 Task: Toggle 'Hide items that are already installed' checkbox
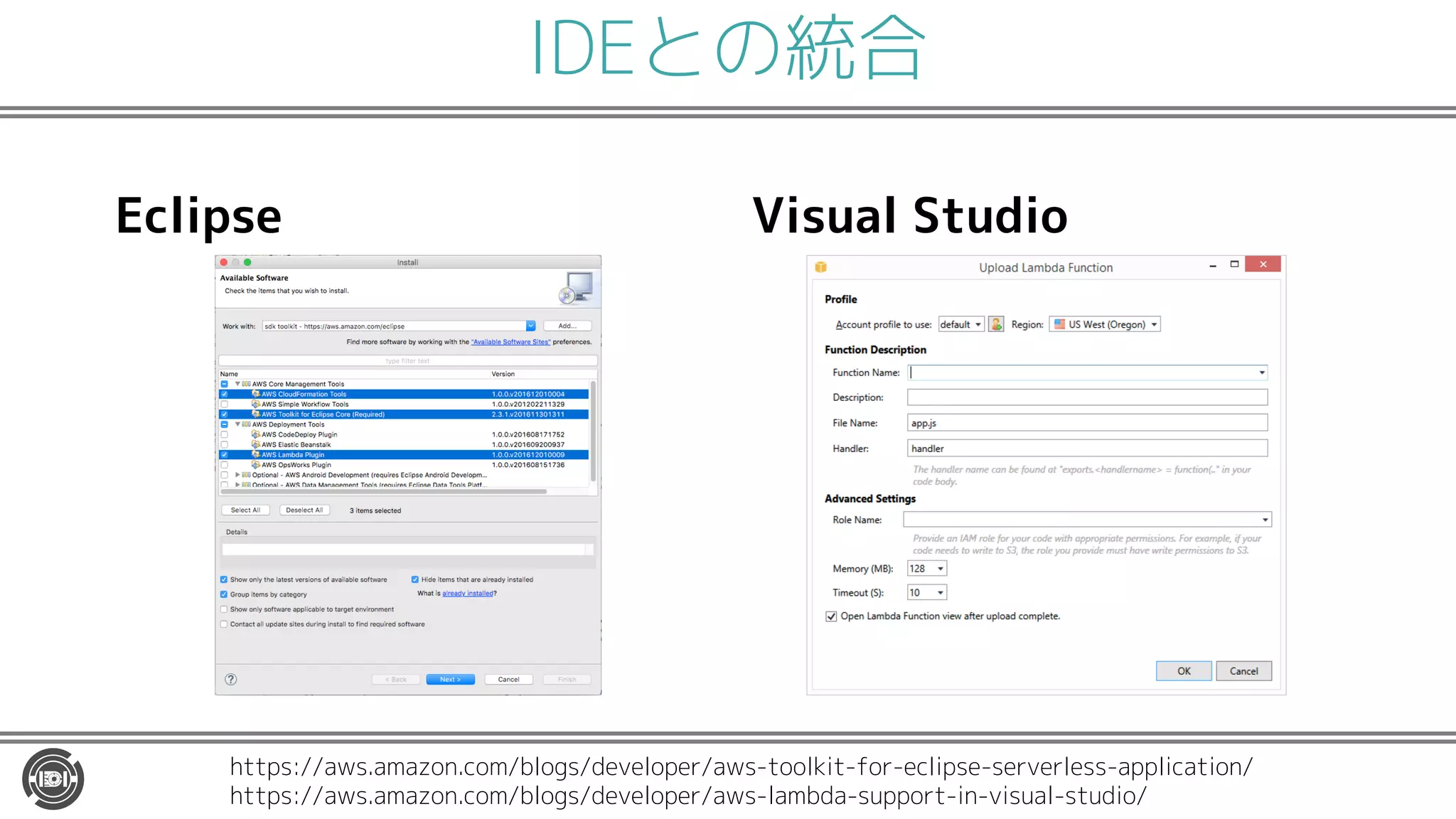[415, 579]
